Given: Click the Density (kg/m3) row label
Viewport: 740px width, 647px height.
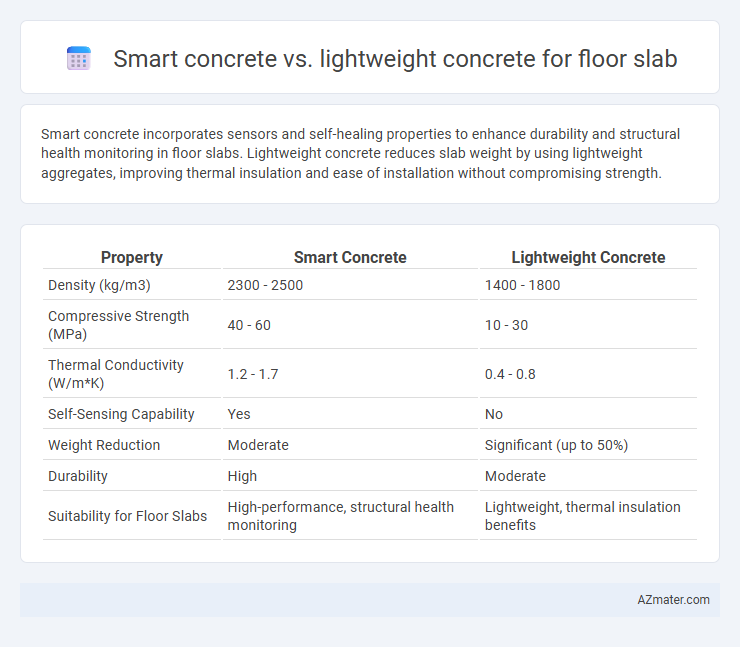Looking at the screenshot, I should (x=99, y=285).
